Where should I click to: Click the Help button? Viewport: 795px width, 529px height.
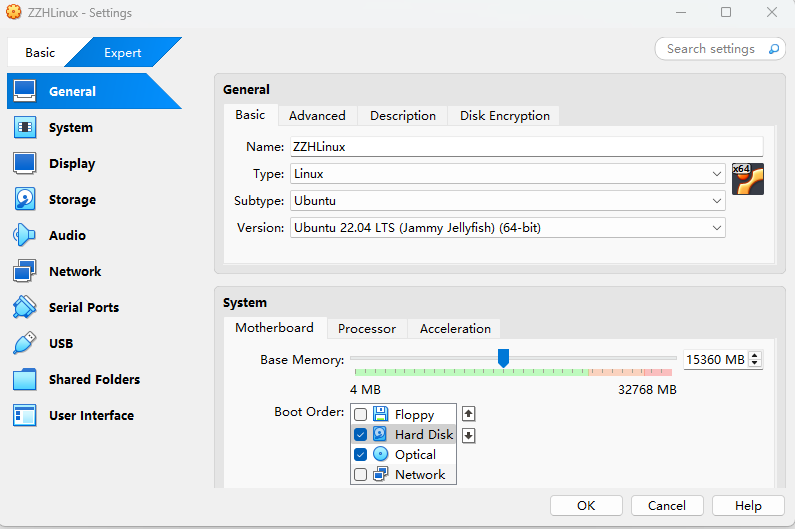pos(748,506)
